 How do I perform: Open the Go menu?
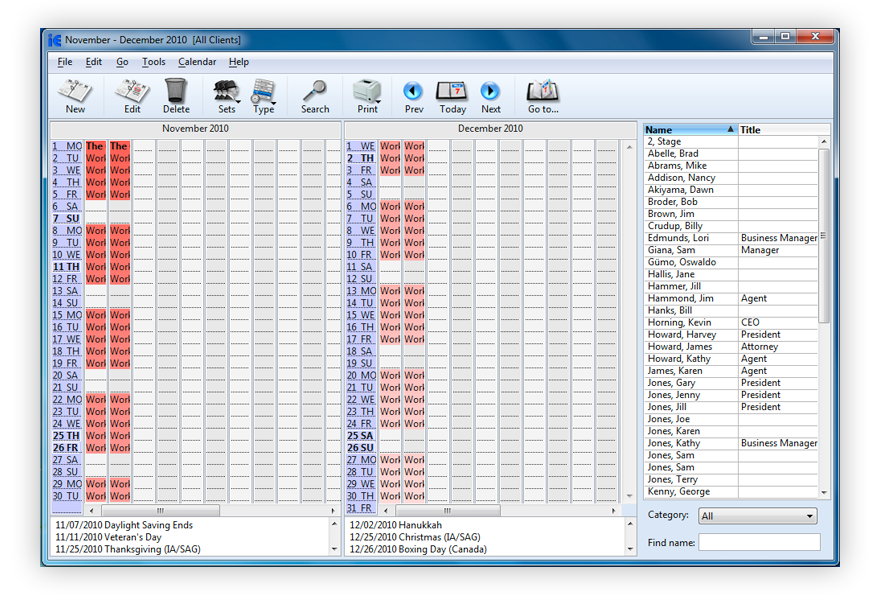tap(122, 62)
